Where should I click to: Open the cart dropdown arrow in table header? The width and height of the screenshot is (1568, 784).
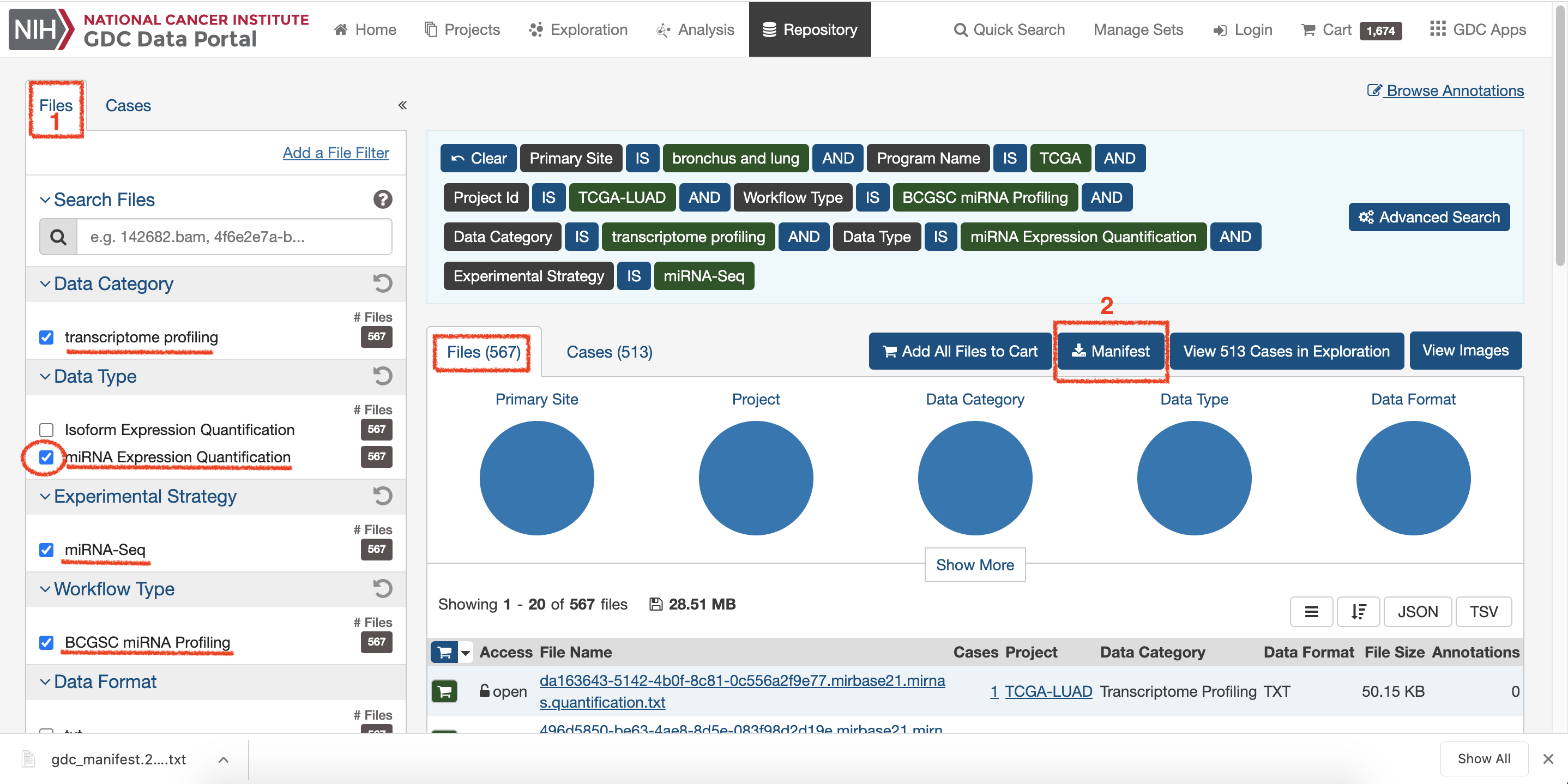click(x=466, y=653)
